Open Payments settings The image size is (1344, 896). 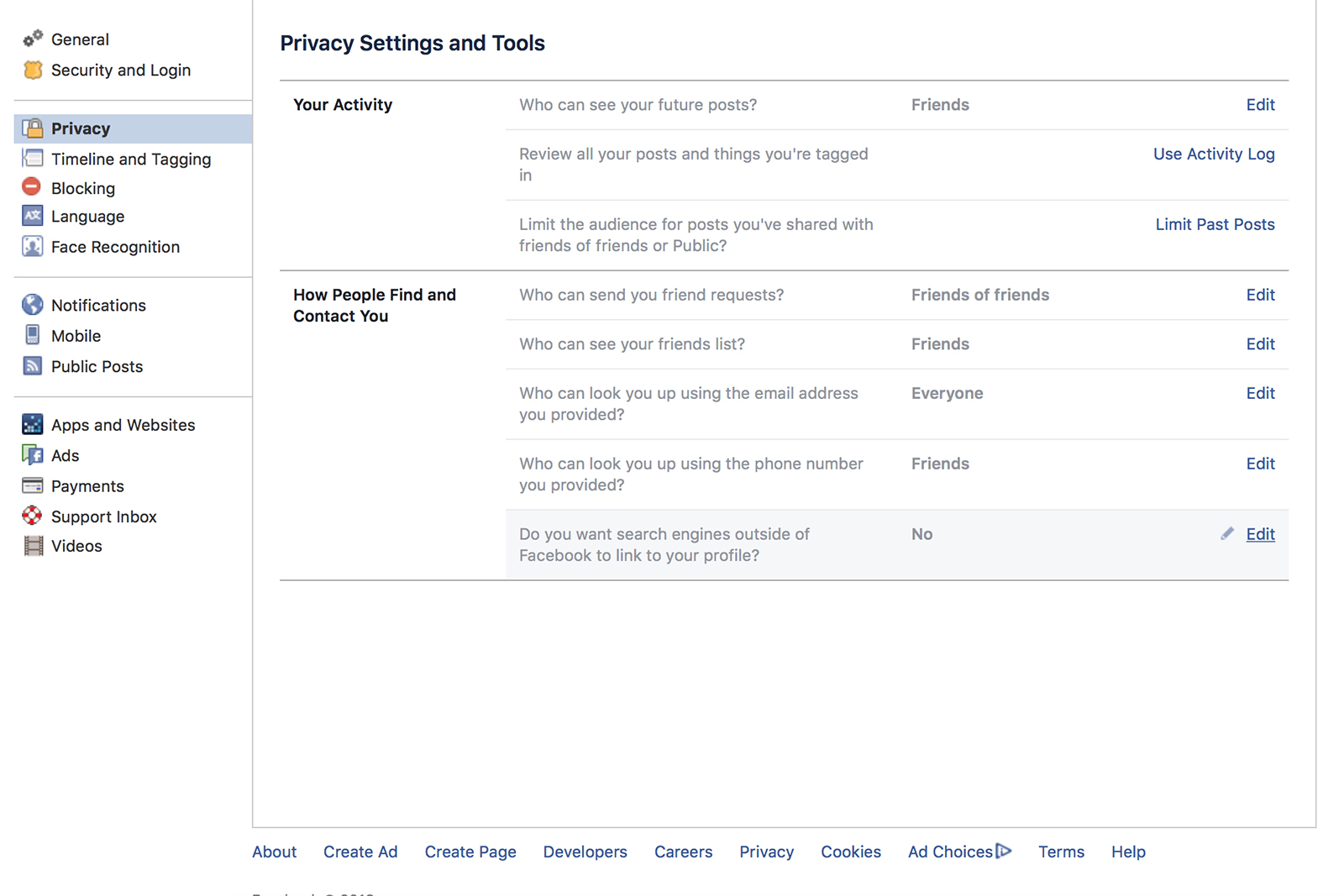pos(87,486)
